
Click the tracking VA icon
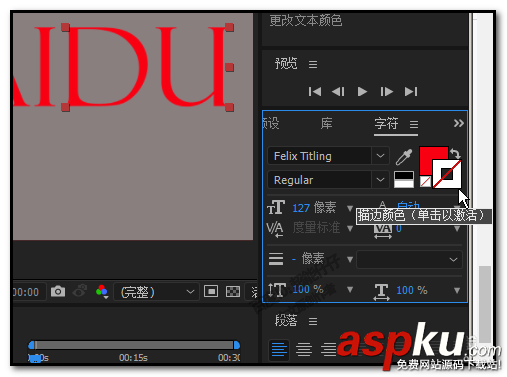tap(383, 231)
